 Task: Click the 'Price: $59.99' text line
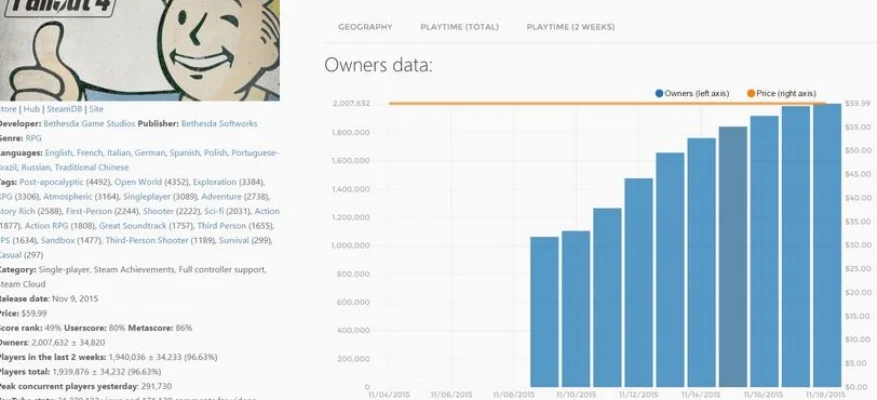(23, 313)
